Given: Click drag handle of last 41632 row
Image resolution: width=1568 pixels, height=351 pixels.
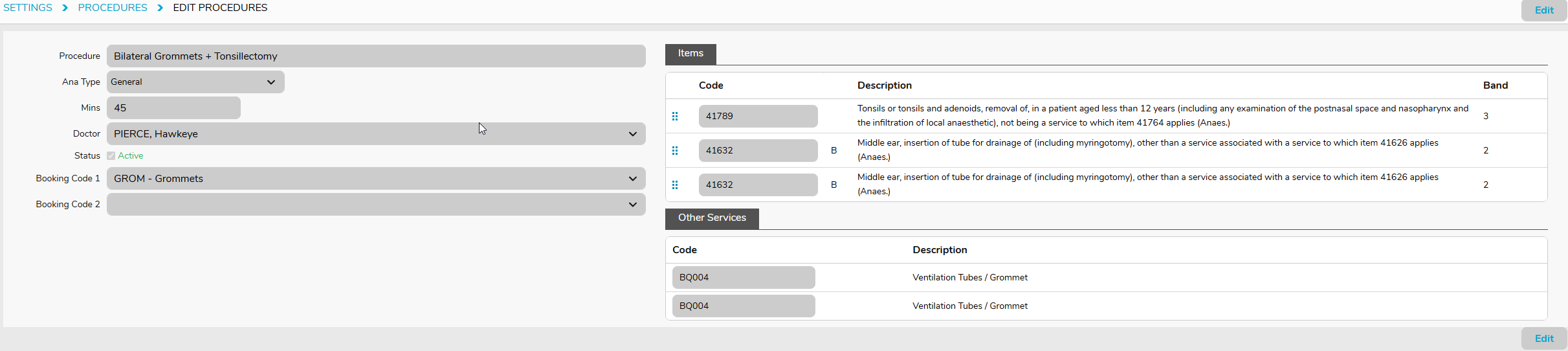Looking at the screenshot, I should click(x=675, y=185).
